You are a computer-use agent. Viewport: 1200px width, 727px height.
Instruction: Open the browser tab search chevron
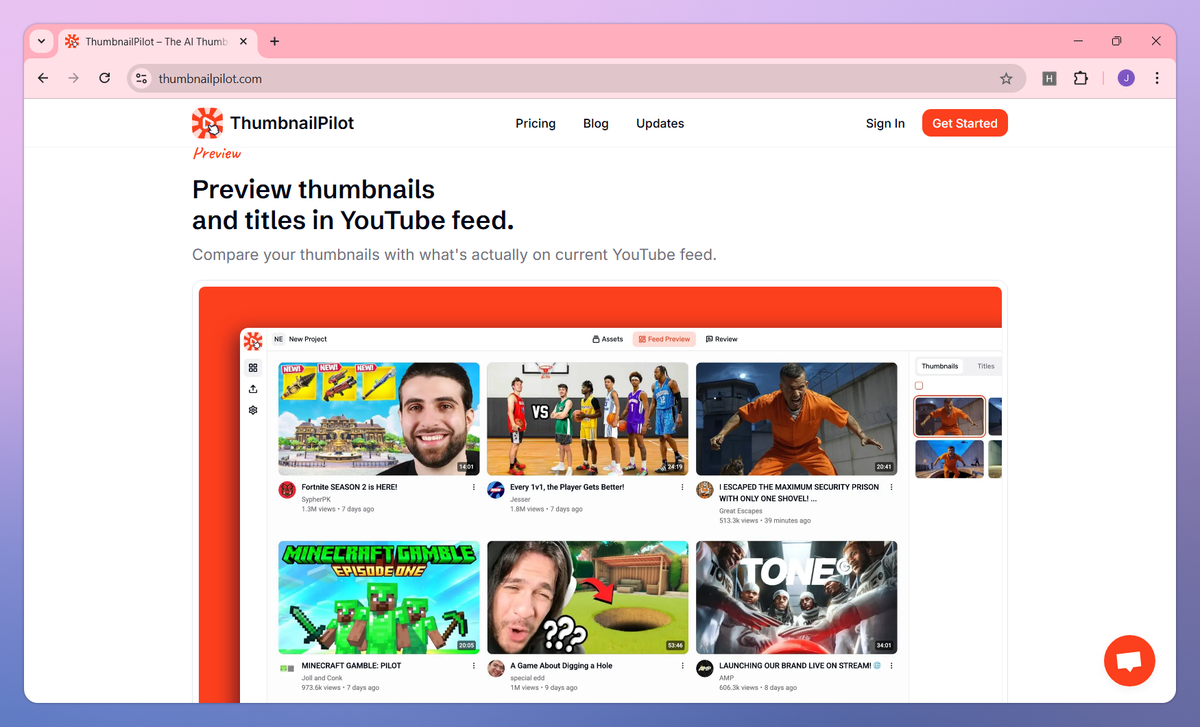[x=40, y=41]
